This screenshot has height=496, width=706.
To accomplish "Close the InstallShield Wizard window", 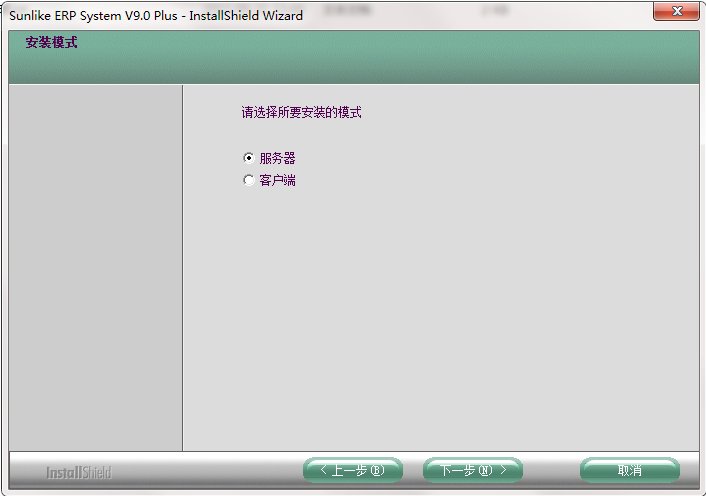I will click(x=675, y=12).
